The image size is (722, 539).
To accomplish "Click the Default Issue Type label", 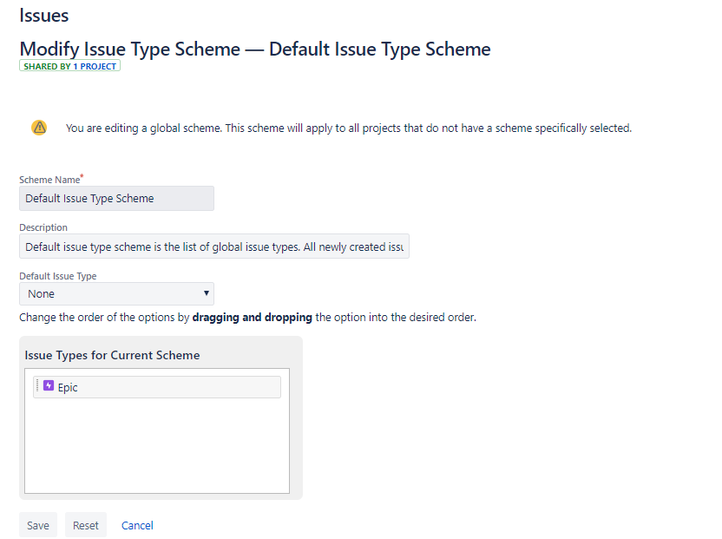I will [58, 276].
